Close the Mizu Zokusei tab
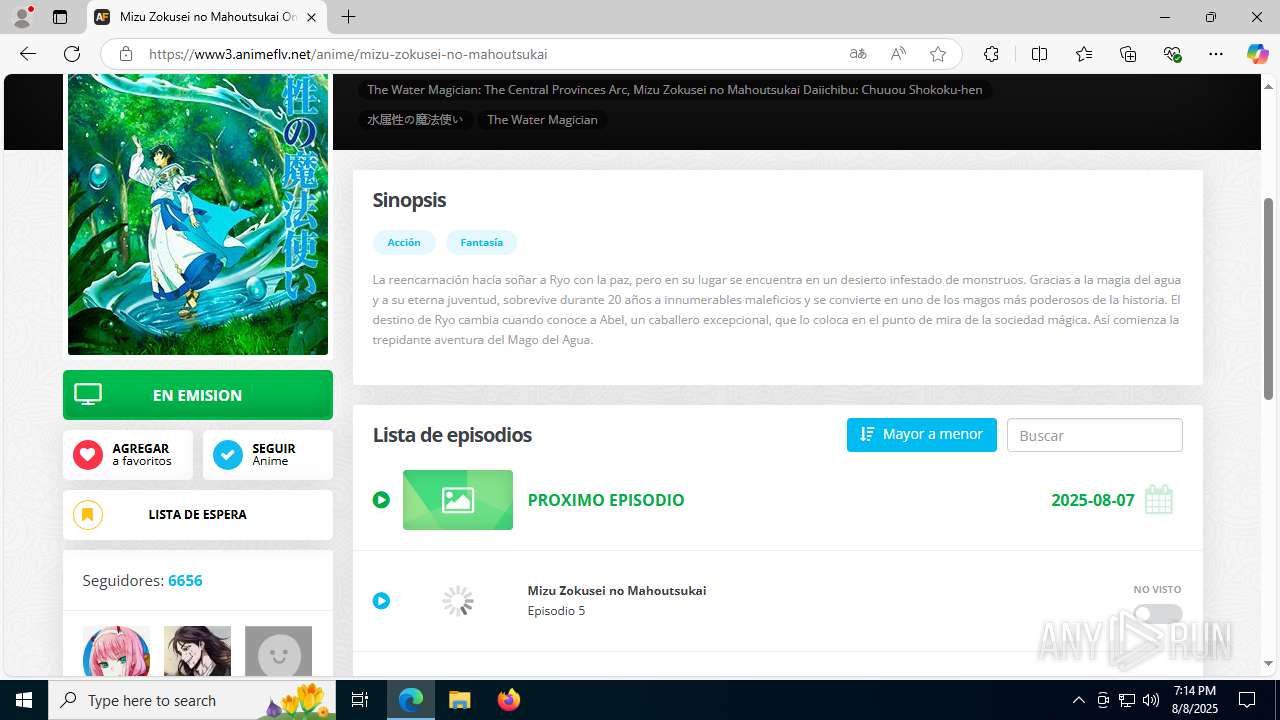The image size is (1280, 720). [x=311, y=17]
